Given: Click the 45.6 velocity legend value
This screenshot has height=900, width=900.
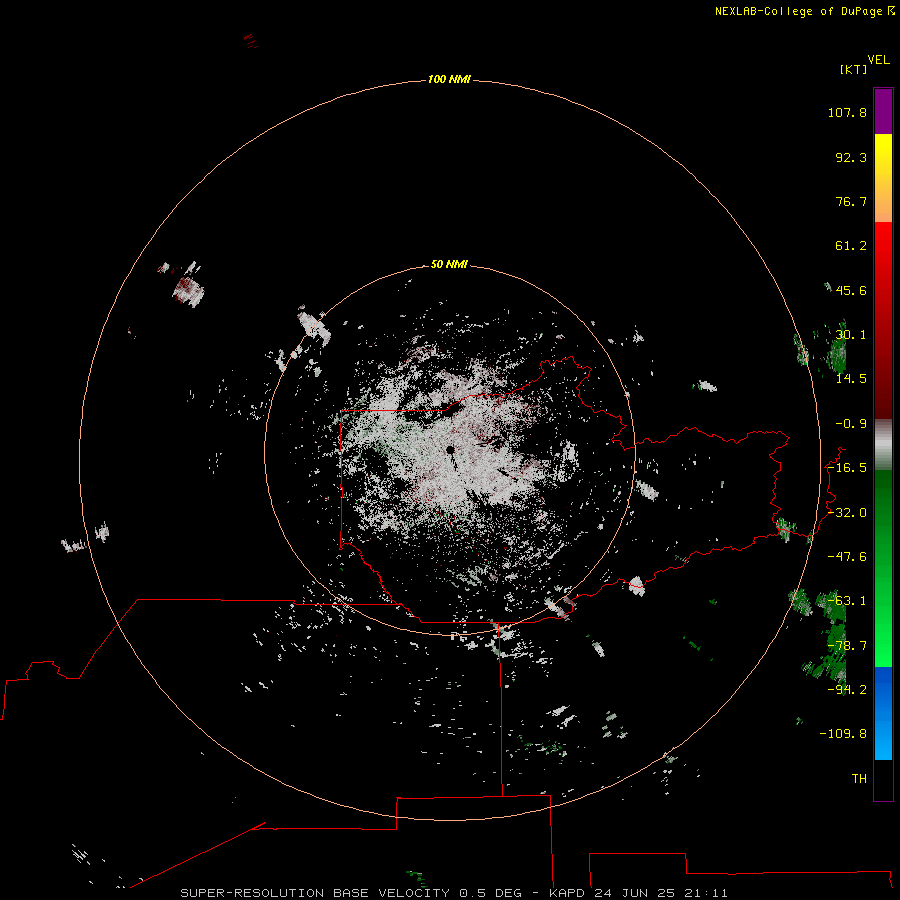Looking at the screenshot, I should point(851,290).
